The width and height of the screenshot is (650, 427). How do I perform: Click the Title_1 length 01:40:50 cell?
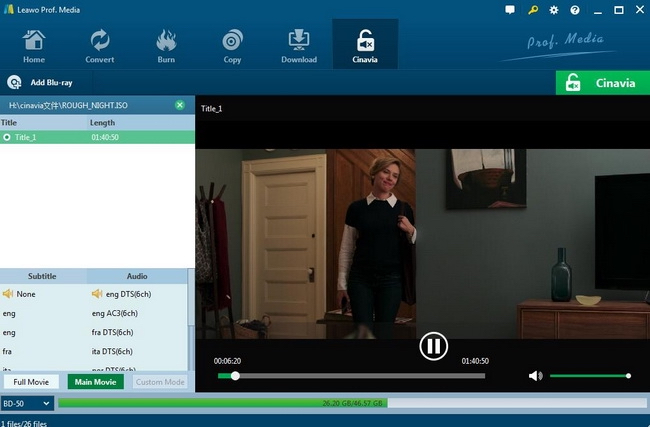tap(105, 137)
